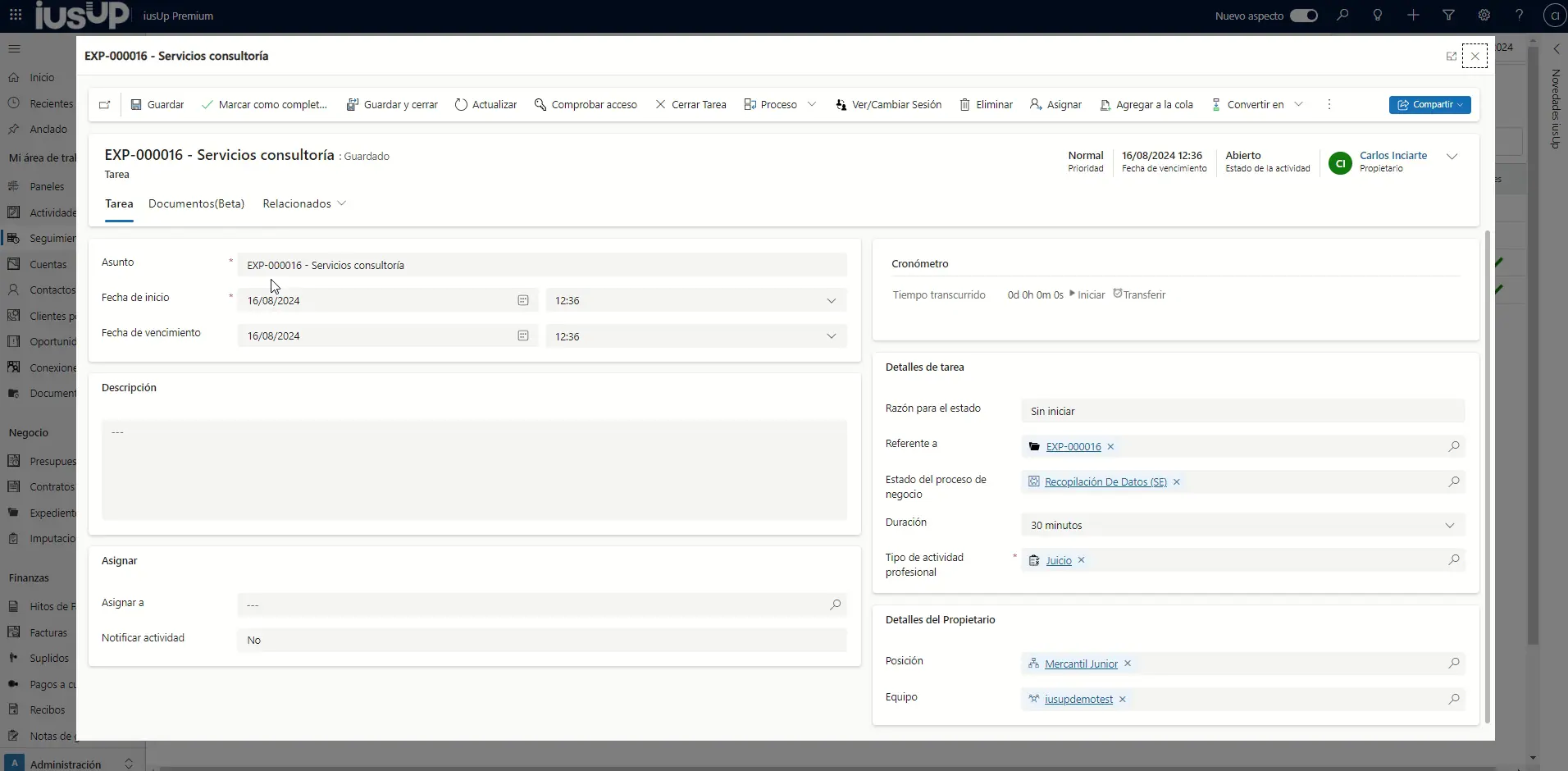The width and height of the screenshot is (1568, 771).
Task: Toggle the Nuevo aspecto switch
Action: [x=1303, y=16]
